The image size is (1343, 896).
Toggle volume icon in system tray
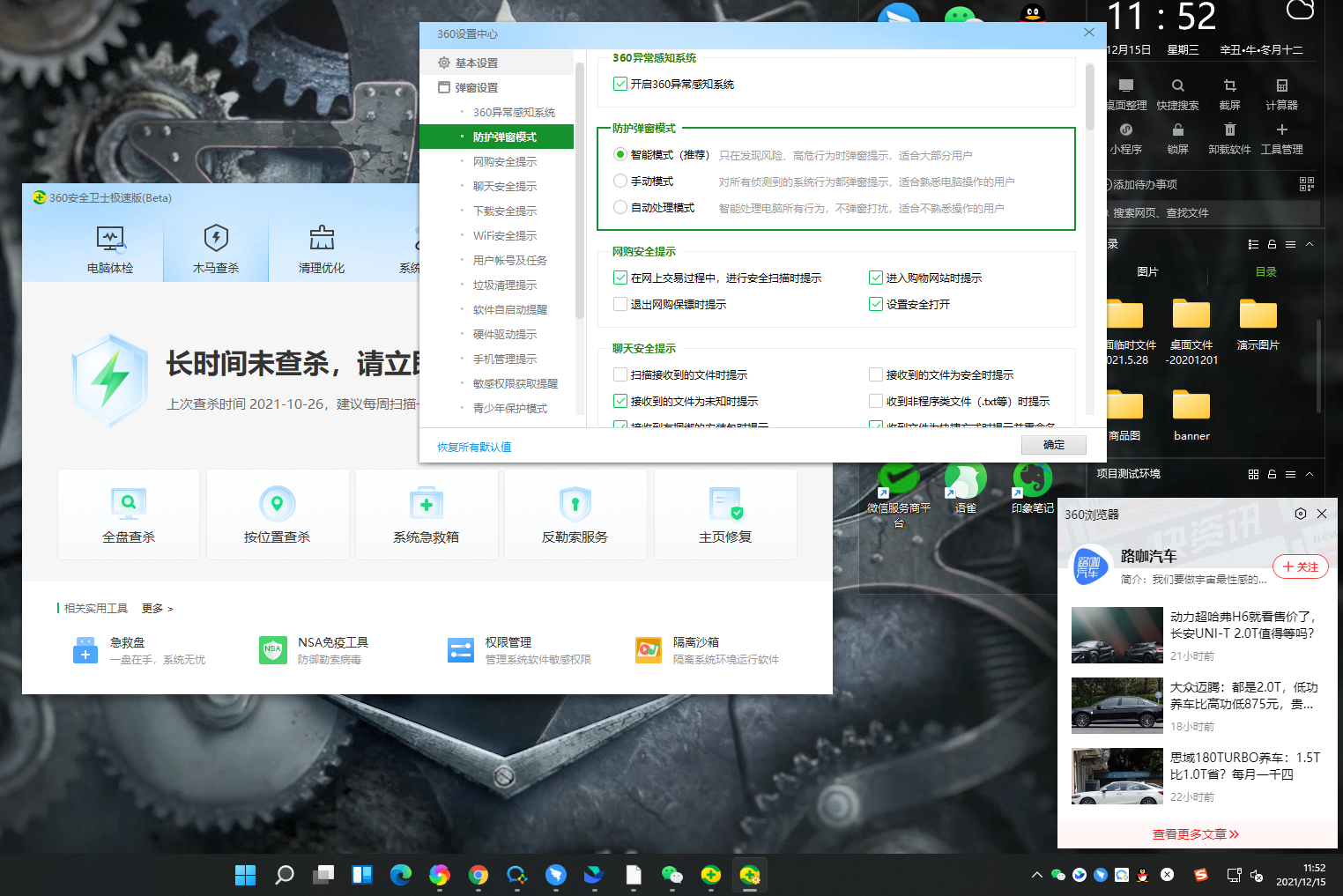coord(1256,876)
